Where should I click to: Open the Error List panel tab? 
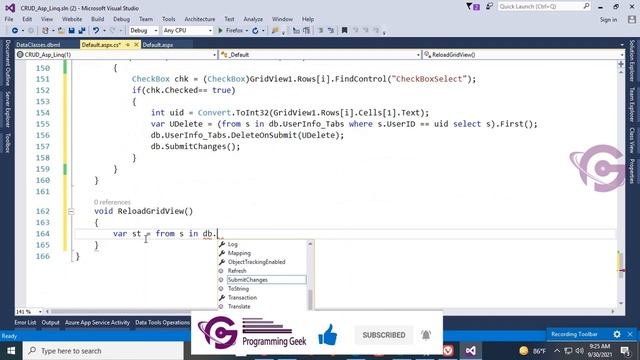click(25, 322)
